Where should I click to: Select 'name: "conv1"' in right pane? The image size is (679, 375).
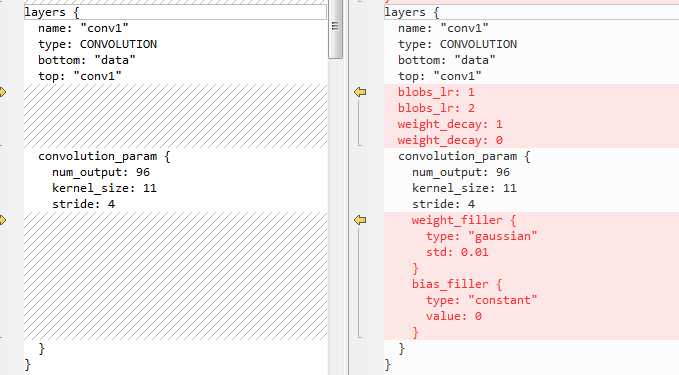[x=443, y=28]
